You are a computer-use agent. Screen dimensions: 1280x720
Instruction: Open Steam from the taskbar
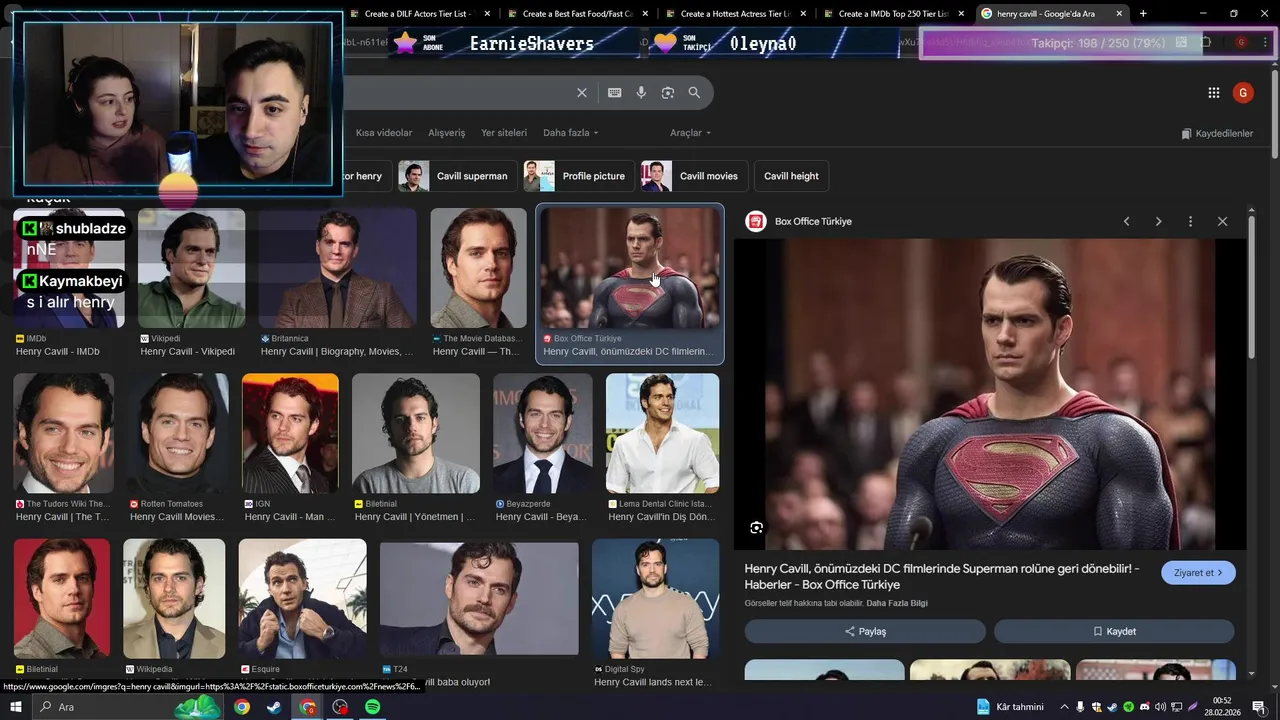click(x=274, y=707)
